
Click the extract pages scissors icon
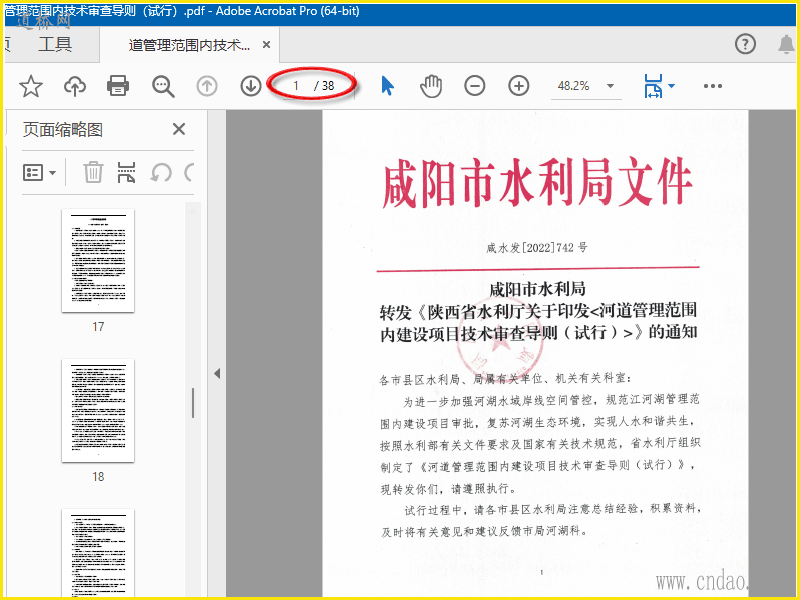(x=126, y=172)
